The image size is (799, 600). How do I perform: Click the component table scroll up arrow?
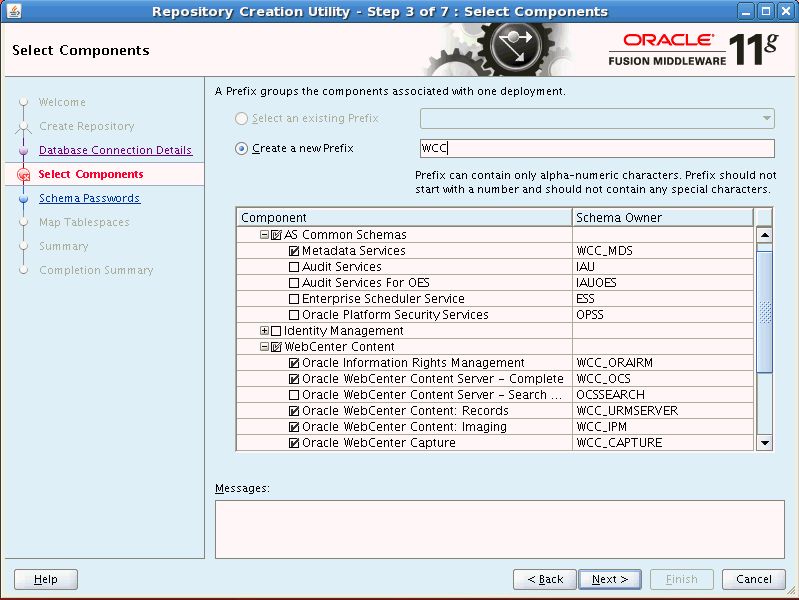coord(764,235)
